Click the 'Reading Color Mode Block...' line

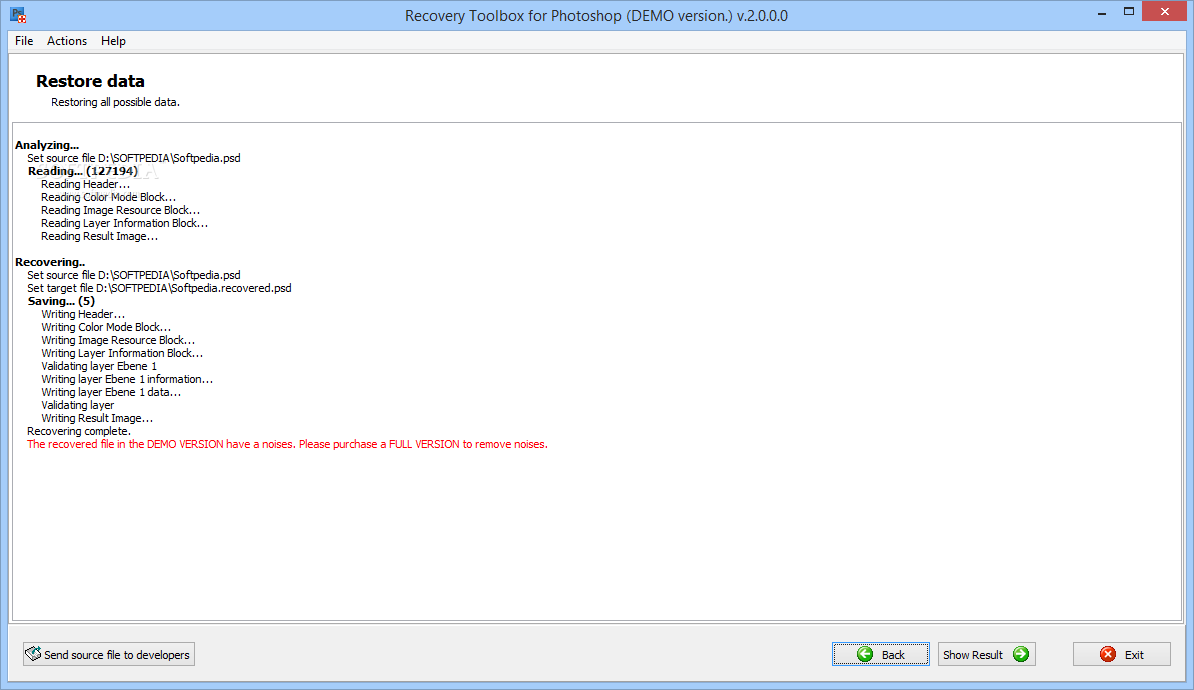pos(108,197)
